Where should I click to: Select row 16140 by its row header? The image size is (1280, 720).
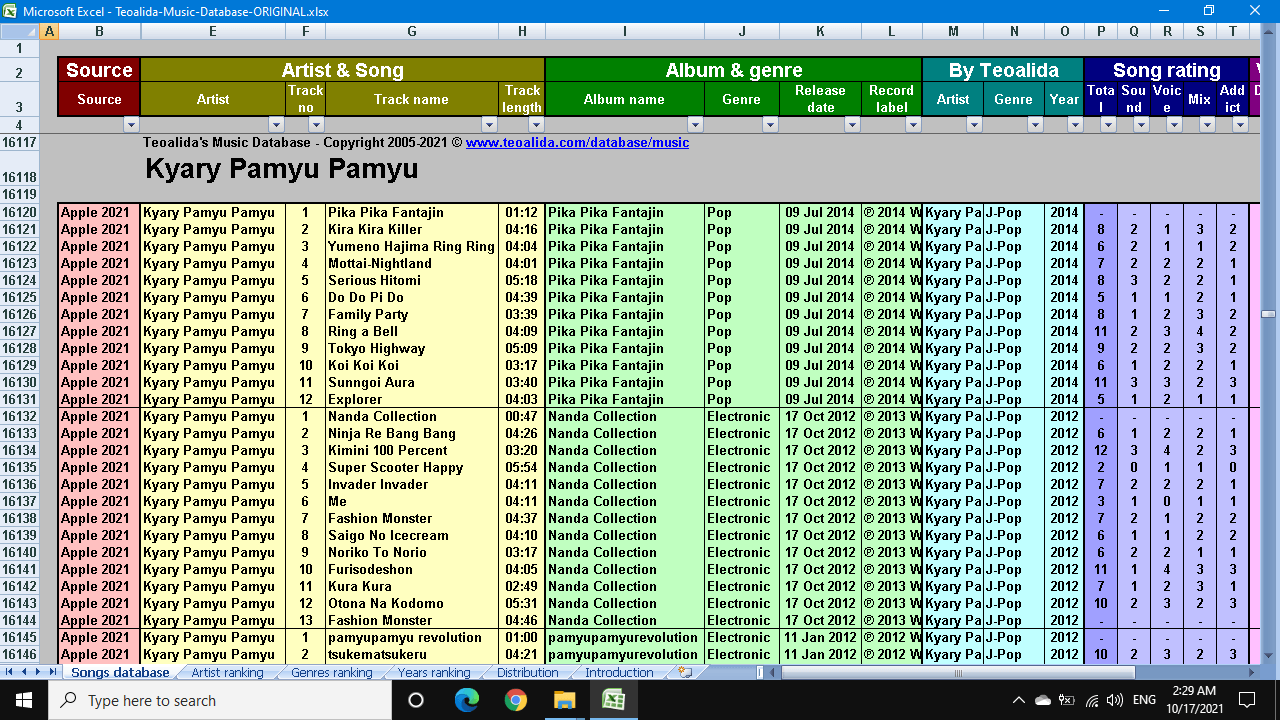[x=20, y=552]
